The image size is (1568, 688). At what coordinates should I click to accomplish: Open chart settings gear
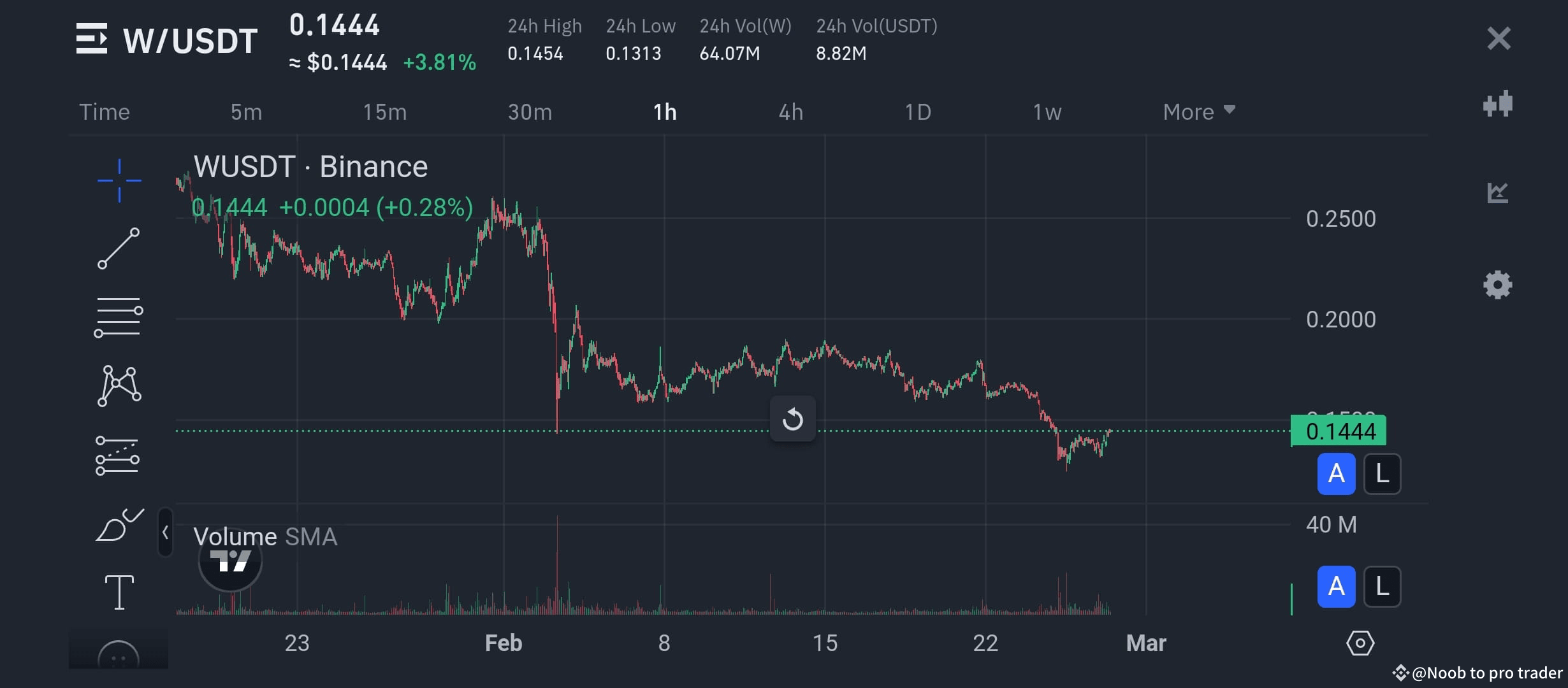[x=1497, y=285]
